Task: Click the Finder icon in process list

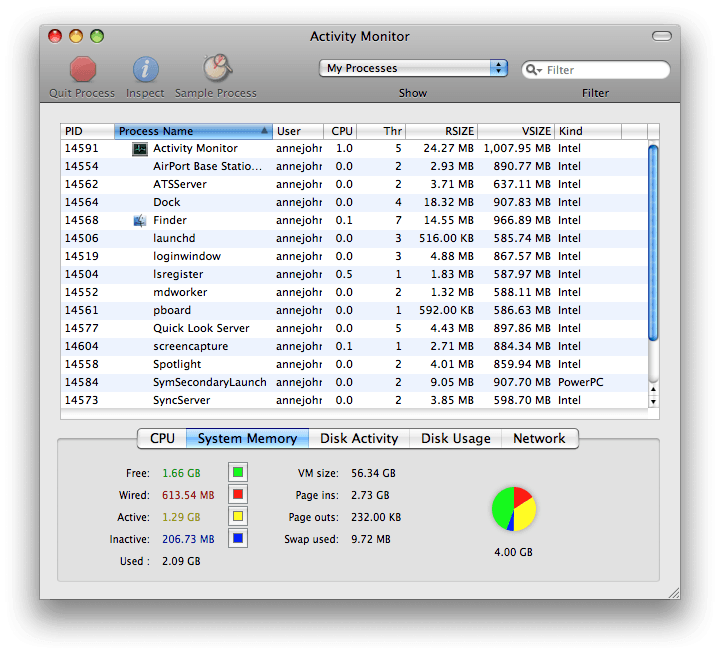Action: point(140,220)
